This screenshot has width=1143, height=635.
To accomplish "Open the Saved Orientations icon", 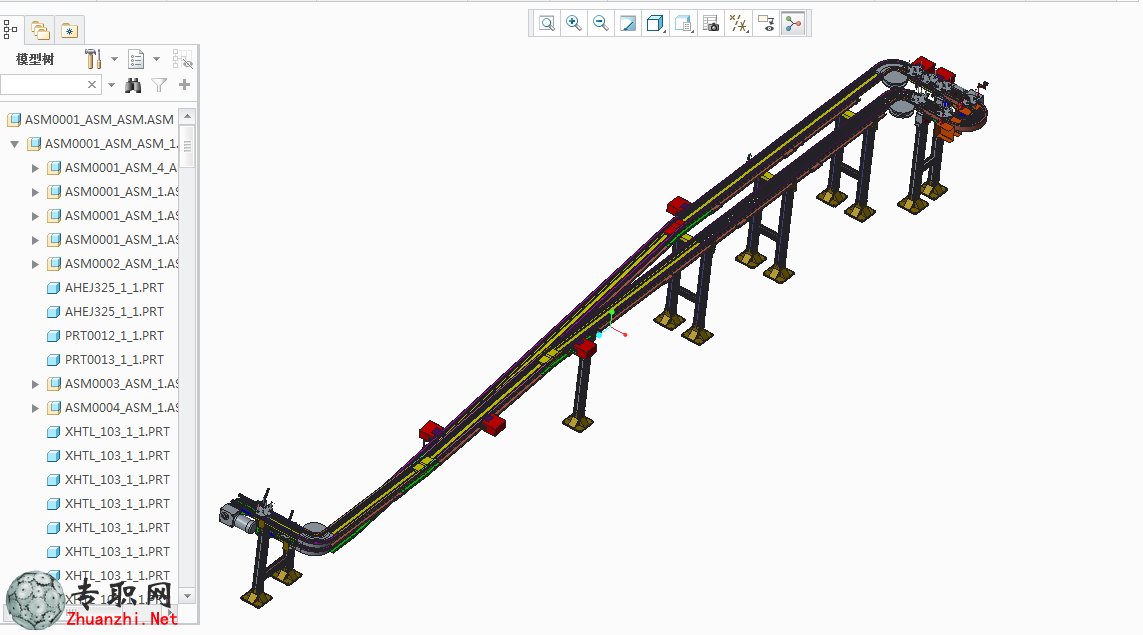I will pos(683,23).
